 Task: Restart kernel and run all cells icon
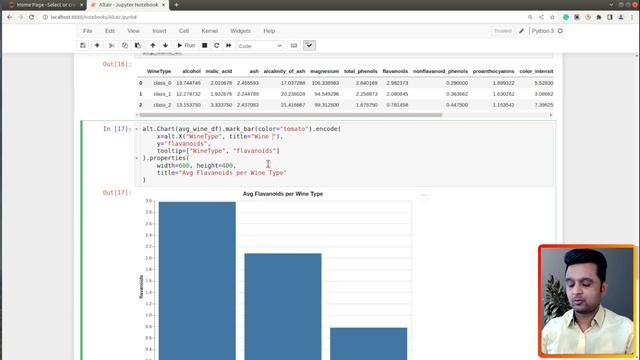229,46
